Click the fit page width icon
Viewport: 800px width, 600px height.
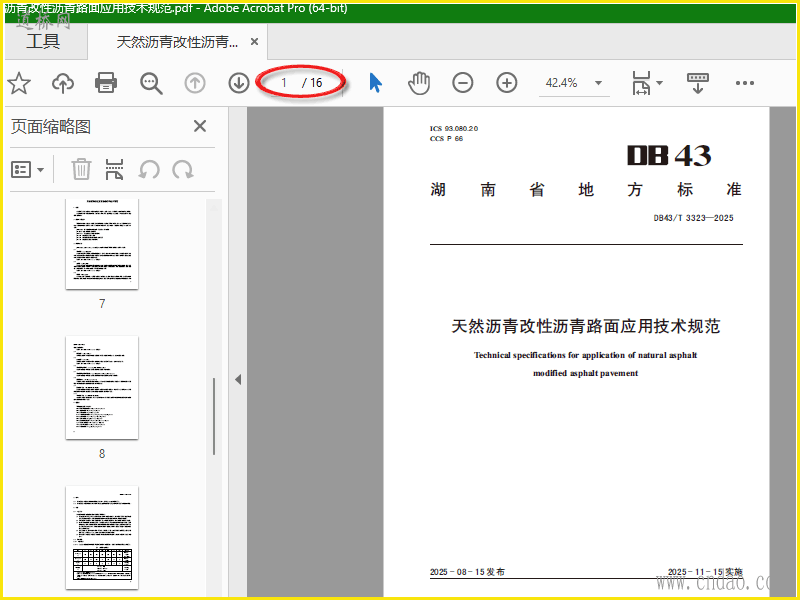641,83
